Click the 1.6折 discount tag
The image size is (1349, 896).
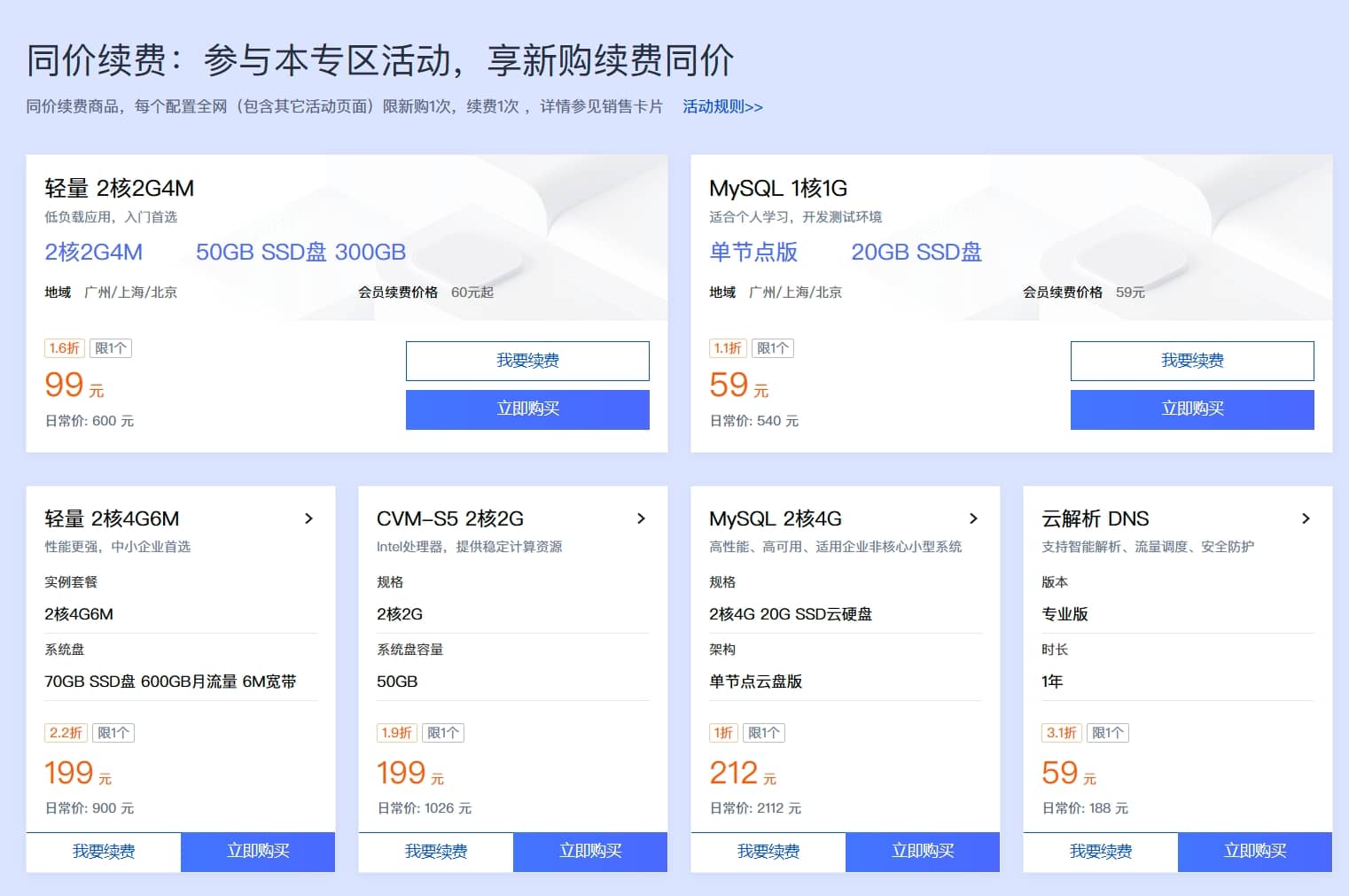tap(65, 348)
